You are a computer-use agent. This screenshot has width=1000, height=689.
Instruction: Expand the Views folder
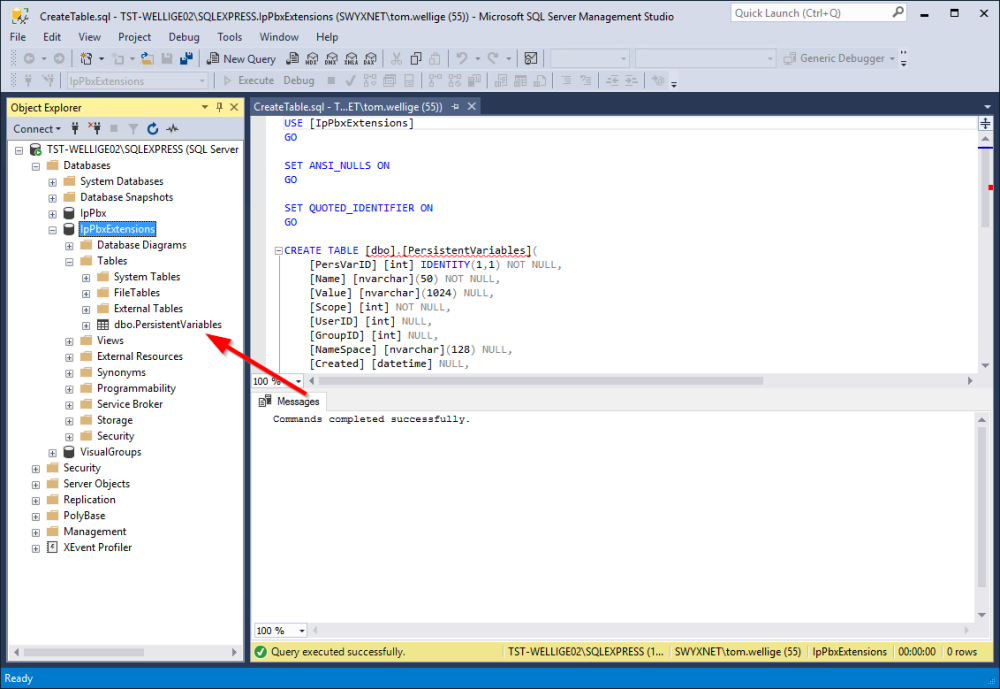tap(69, 341)
